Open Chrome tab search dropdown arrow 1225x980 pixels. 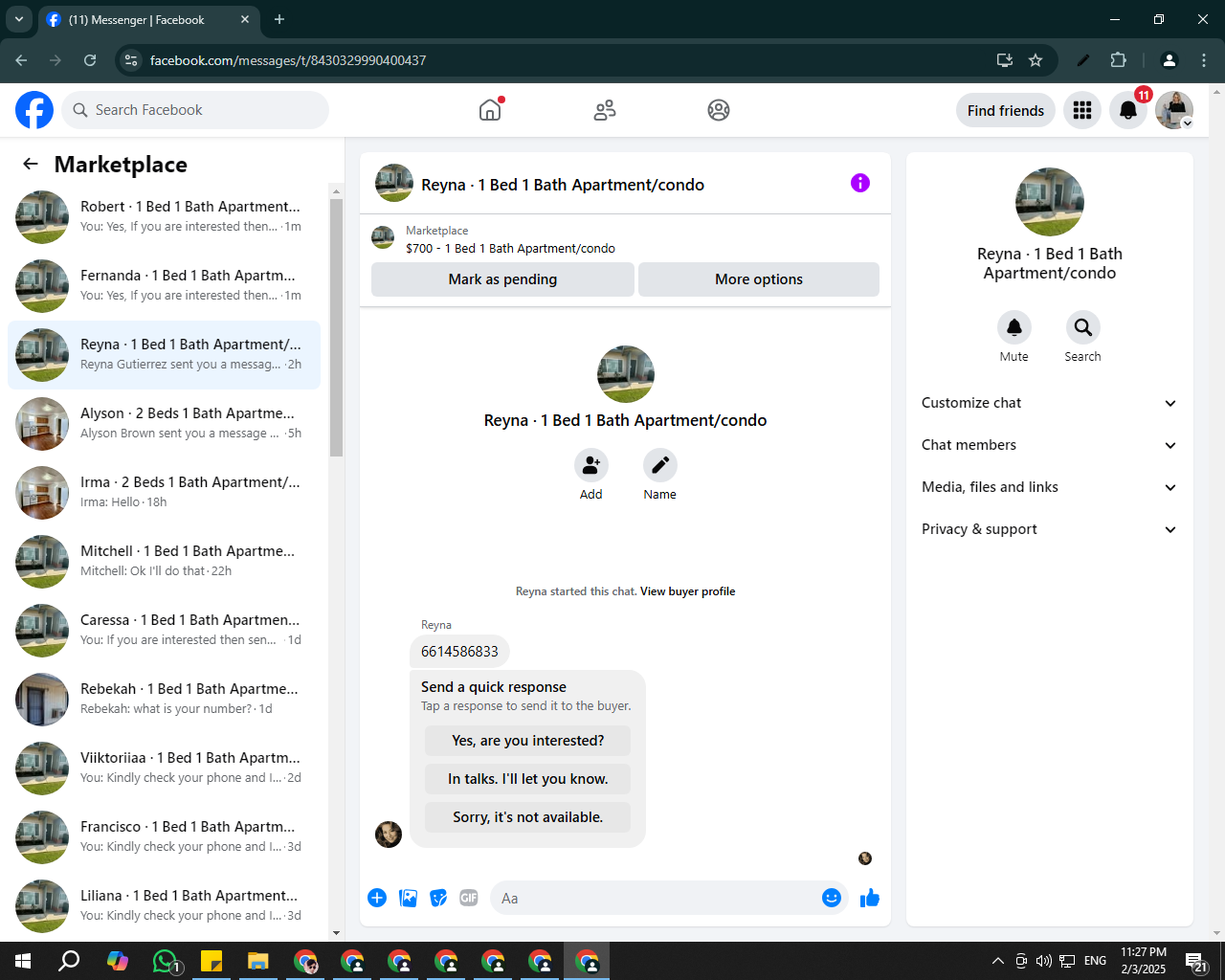coord(18,19)
